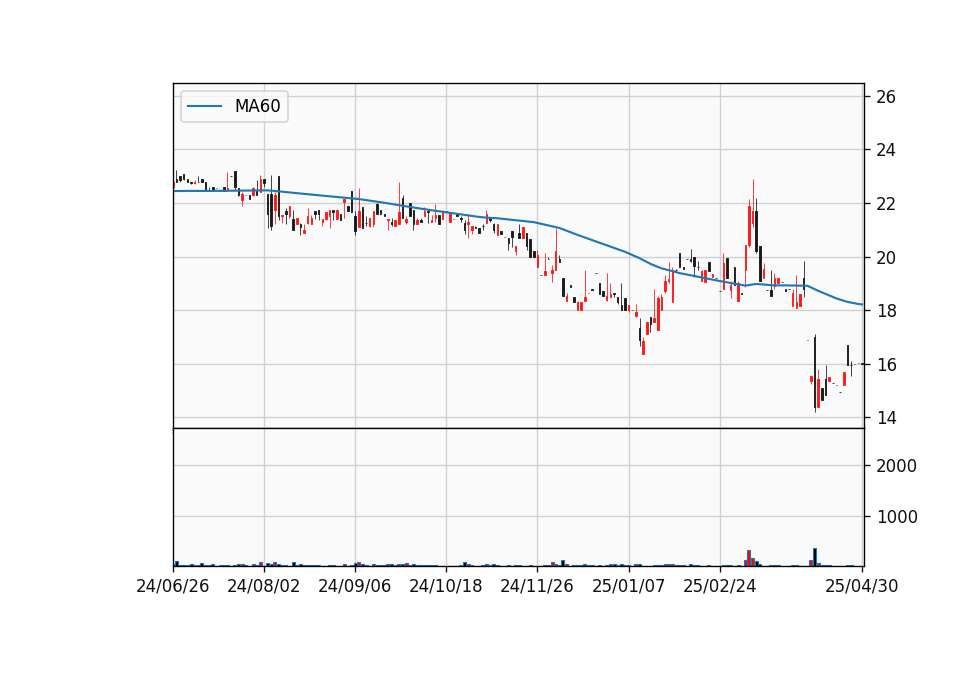Click the 22 price axis label

click(x=885, y=204)
